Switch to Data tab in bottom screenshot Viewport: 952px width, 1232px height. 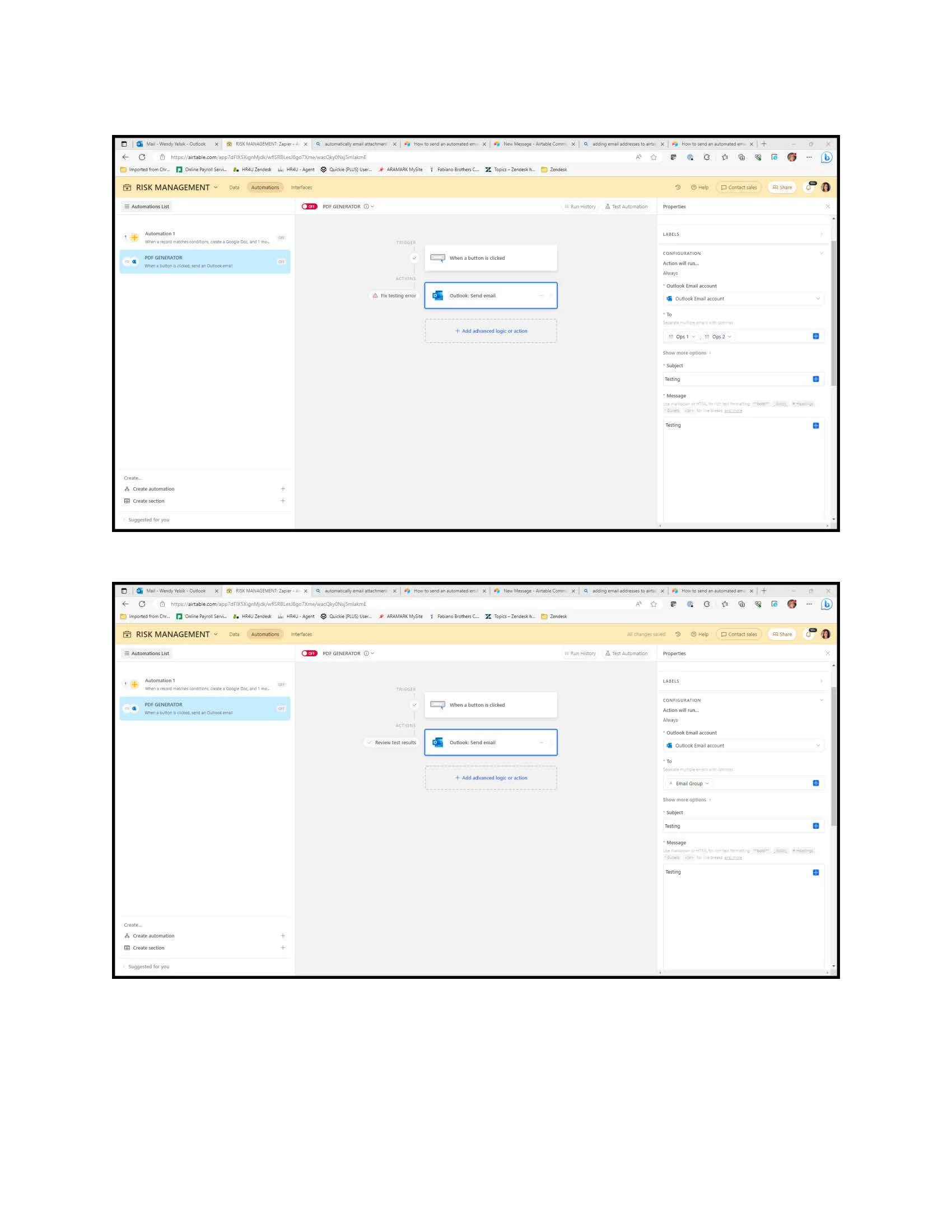coord(234,634)
